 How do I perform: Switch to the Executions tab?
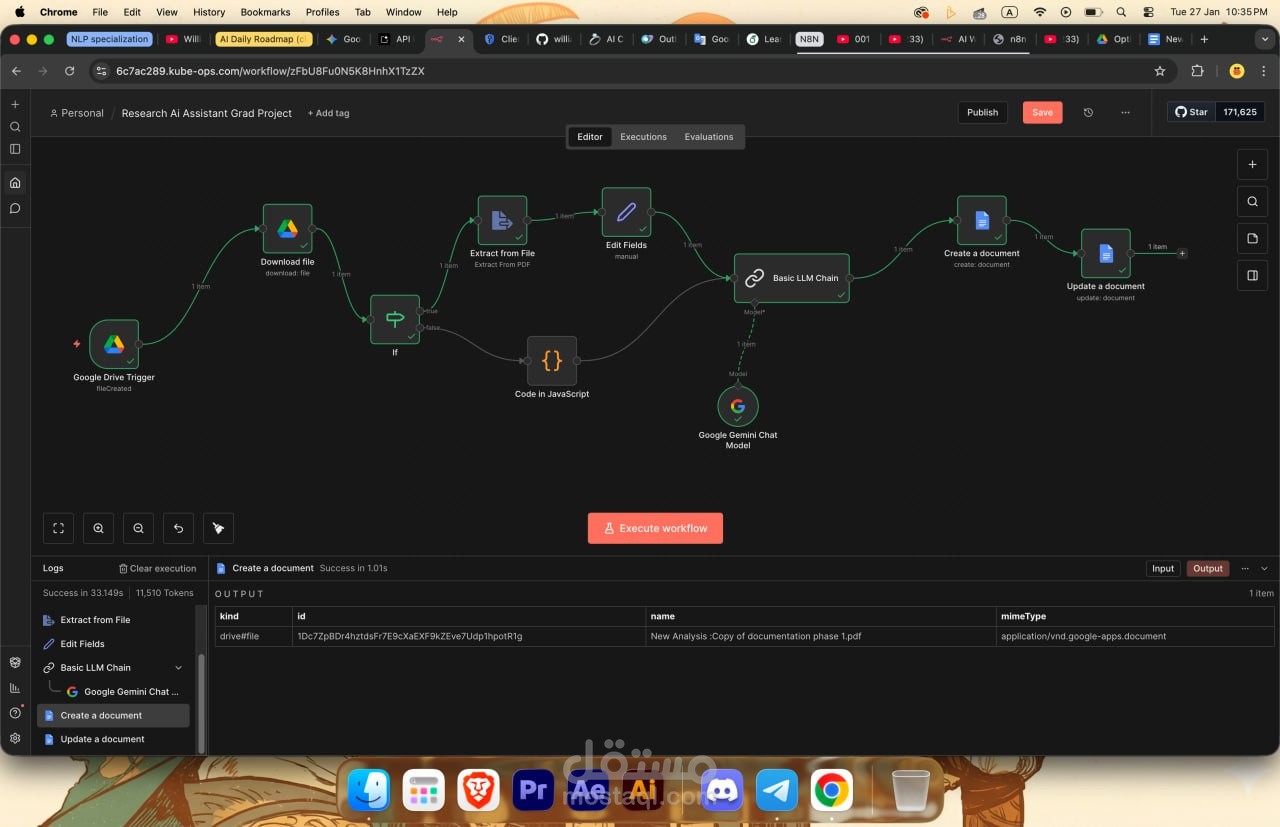coord(643,136)
